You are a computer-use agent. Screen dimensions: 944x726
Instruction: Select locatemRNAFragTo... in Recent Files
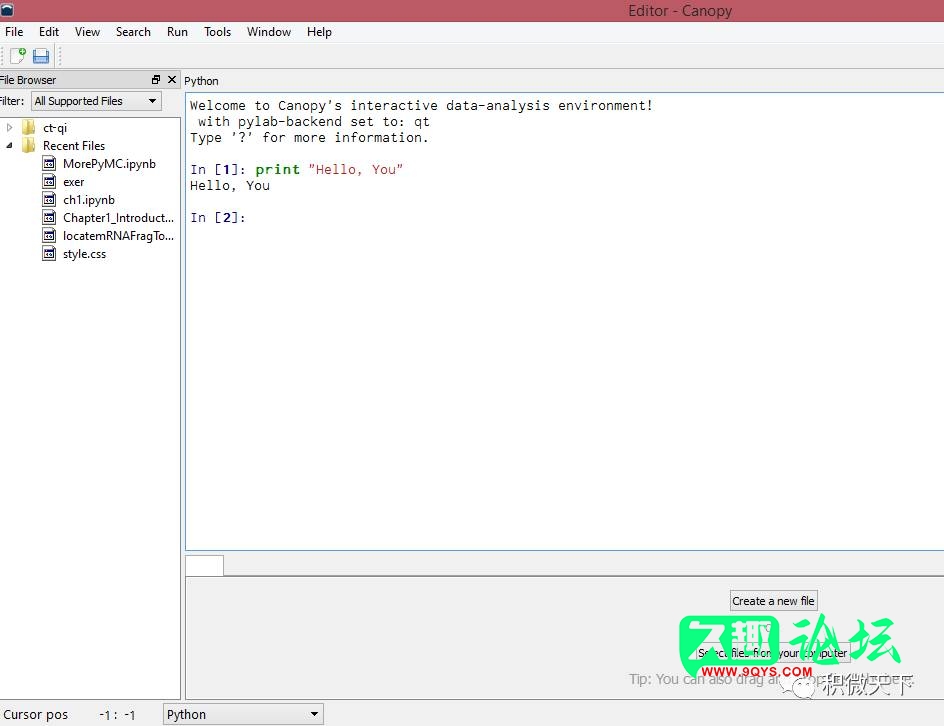[118, 236]
